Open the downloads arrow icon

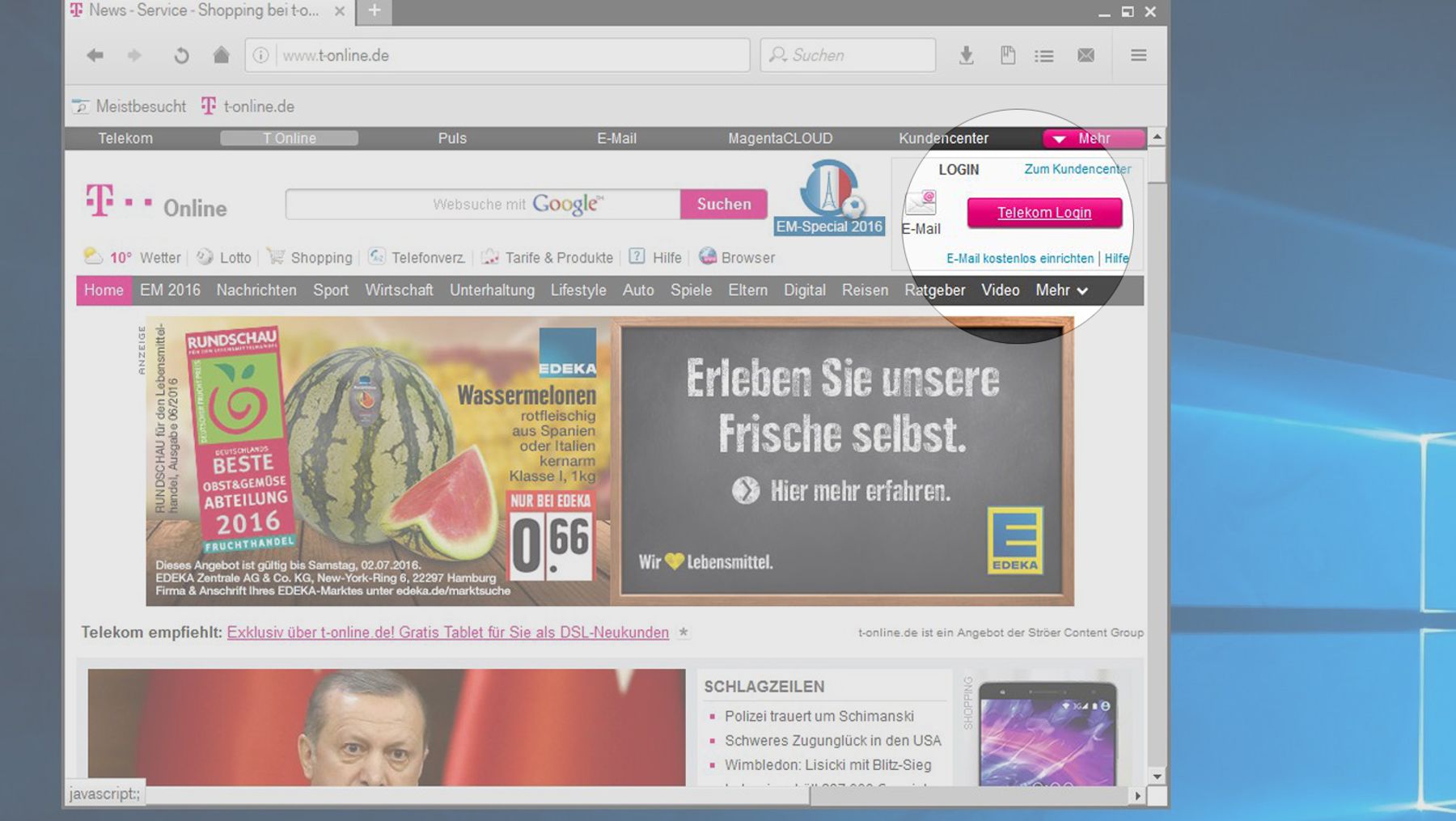(x=966, y=55)
